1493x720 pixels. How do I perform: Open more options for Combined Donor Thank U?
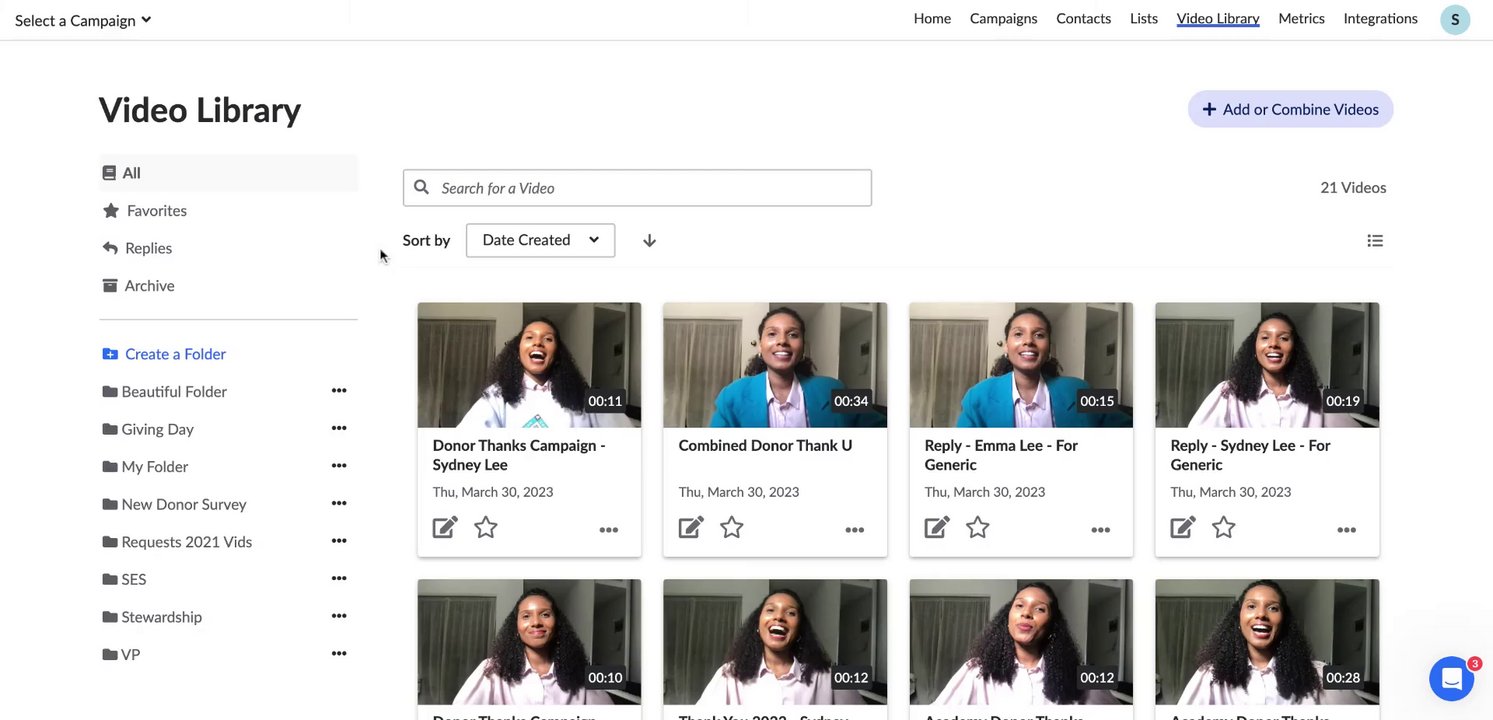point(854,530)
